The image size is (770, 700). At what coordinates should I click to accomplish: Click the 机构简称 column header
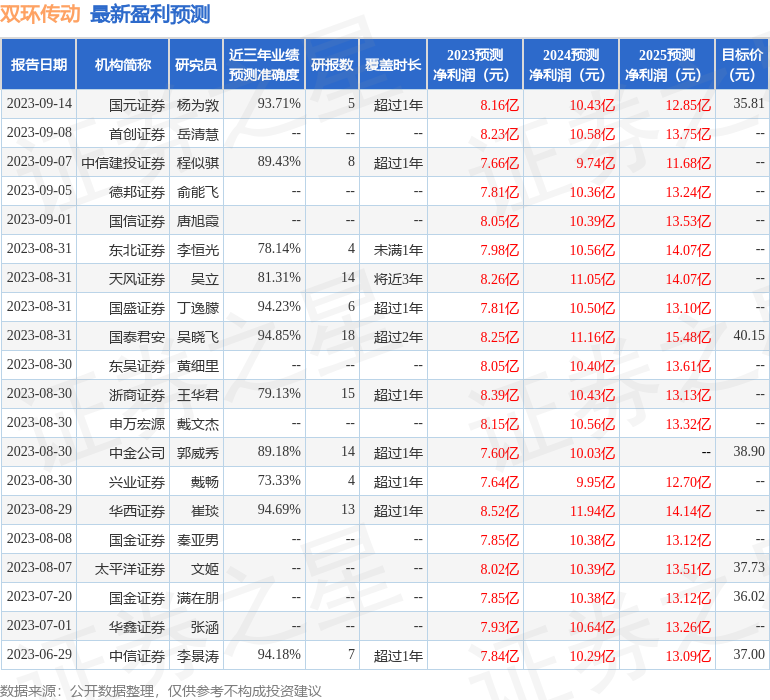tap(123, 64)
